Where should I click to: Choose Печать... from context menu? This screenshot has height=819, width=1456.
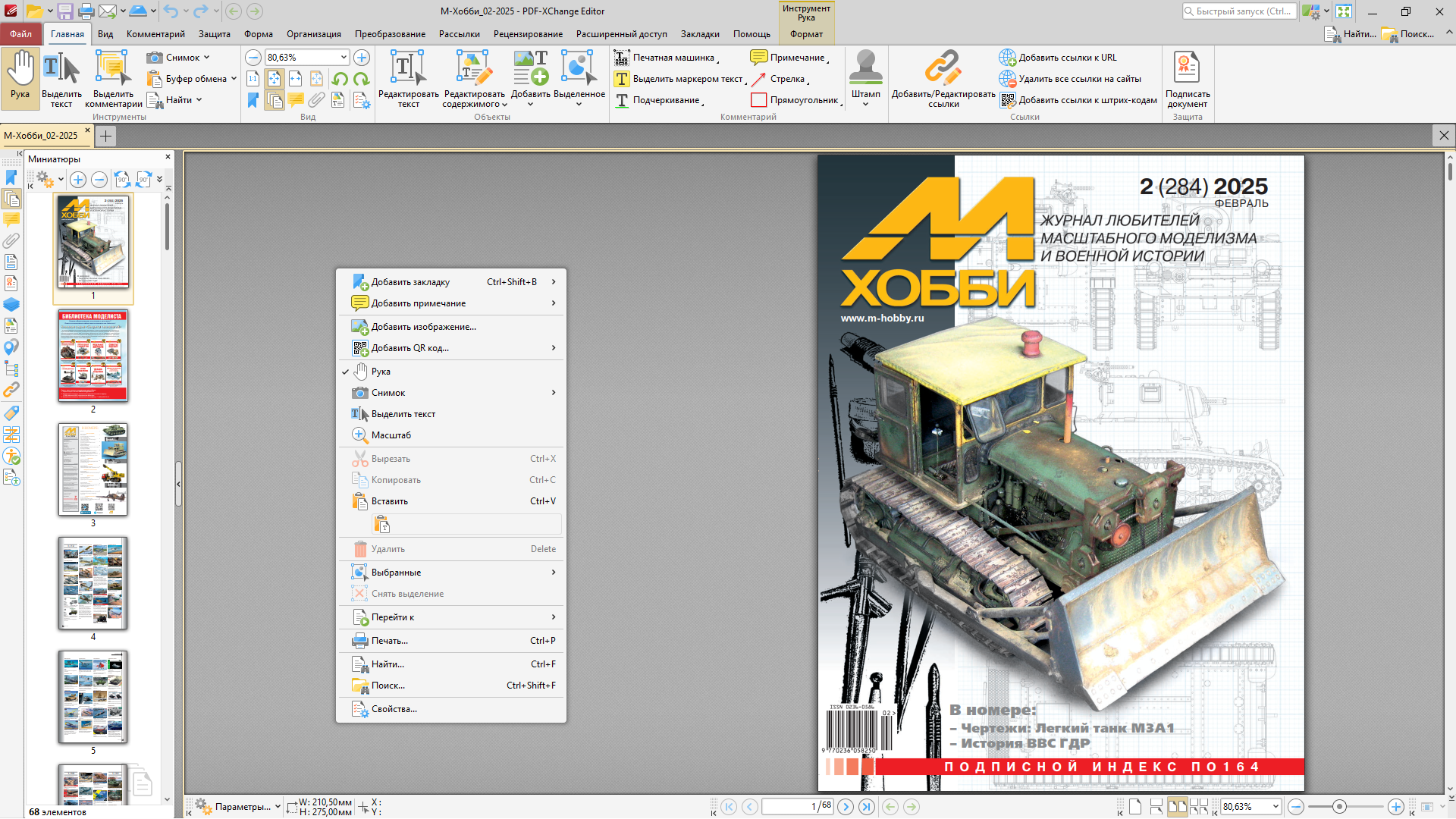[x=390, y=641]
